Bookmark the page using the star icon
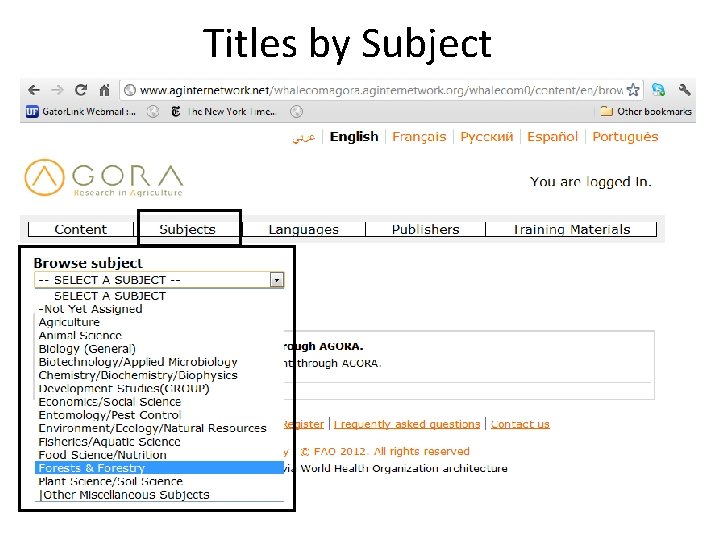 point(633,90)
